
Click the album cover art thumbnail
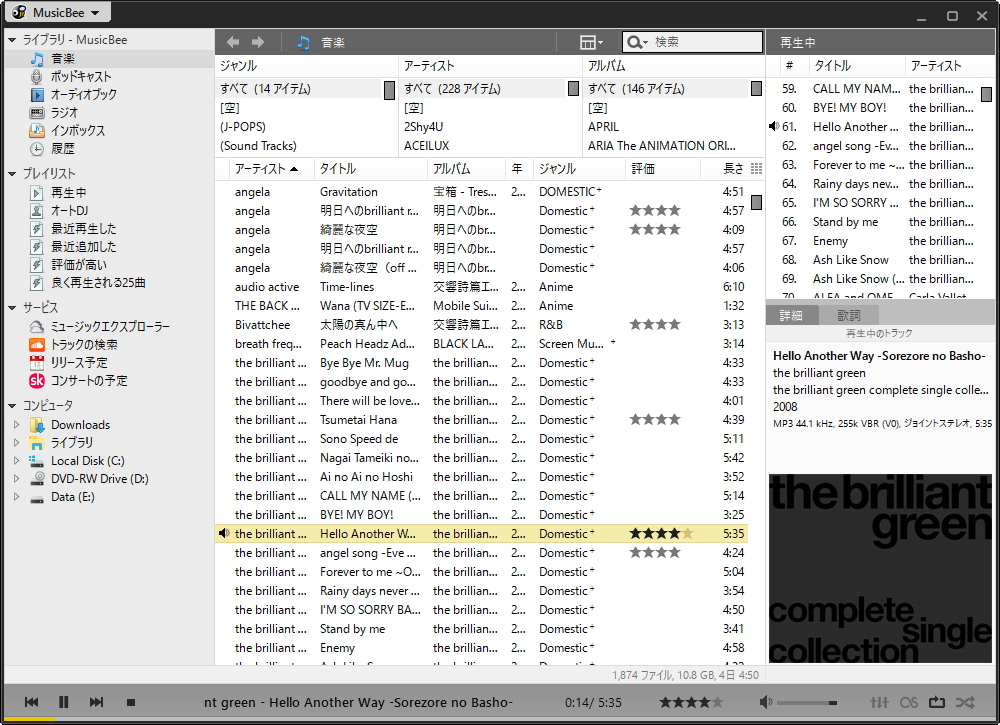click(880, 569)
